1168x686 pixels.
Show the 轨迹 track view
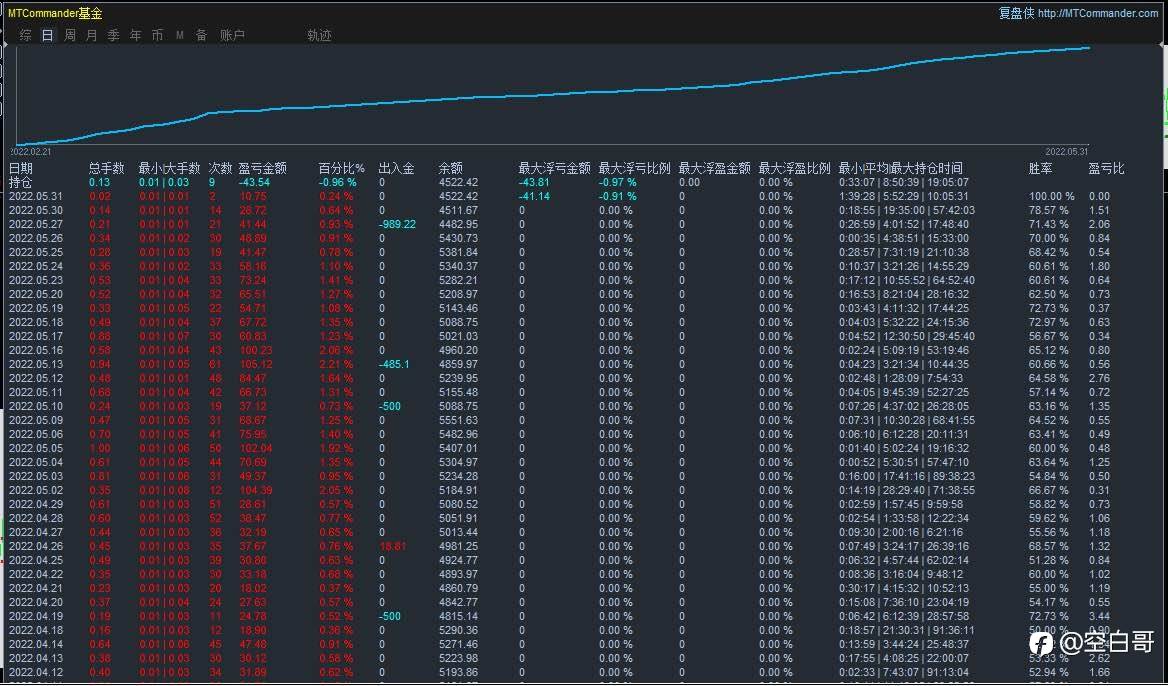(320, 35)
